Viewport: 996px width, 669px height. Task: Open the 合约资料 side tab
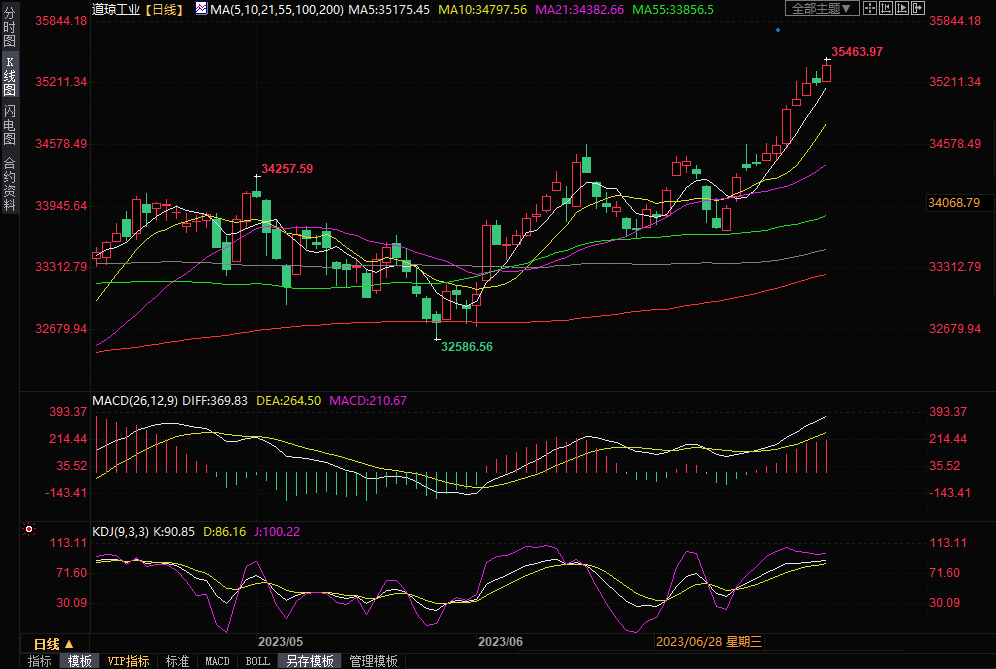9,184
